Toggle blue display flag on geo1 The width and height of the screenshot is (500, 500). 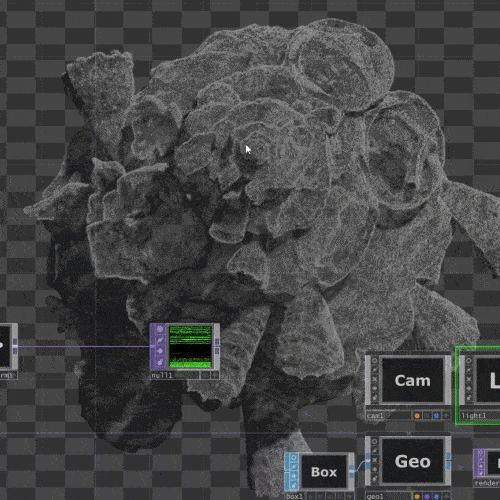pyautogui.click(x=436, y=496)
